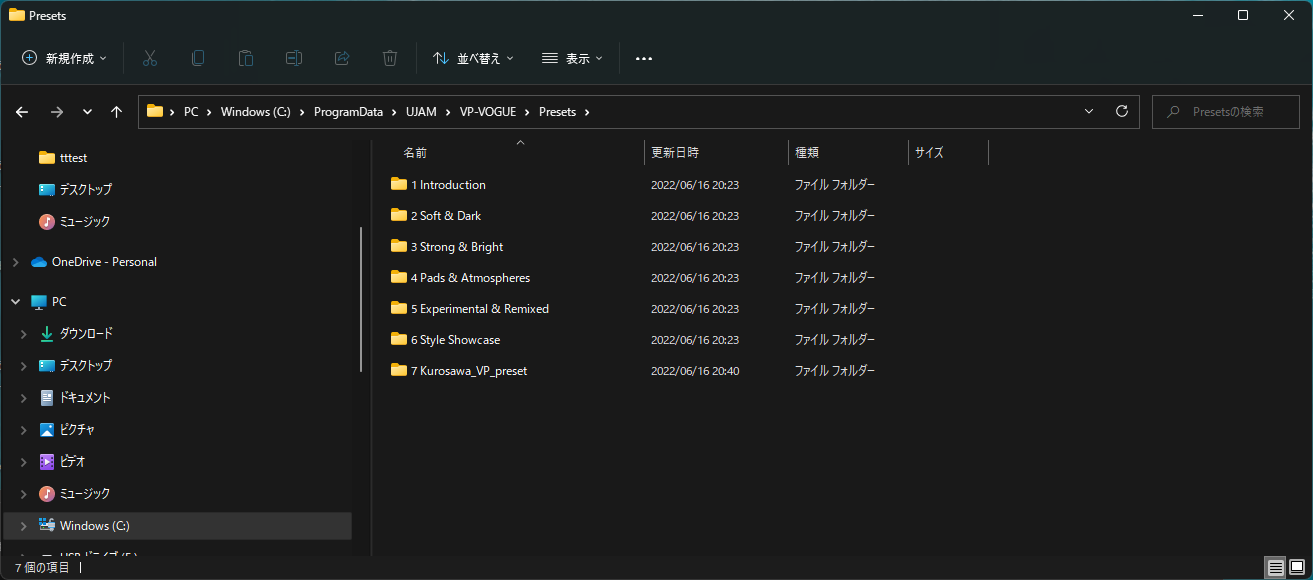Select 5 Experimental & Remixed folder
This screenshot has height=580, width=1313.
pyautogui.click(x=480, y=309)
